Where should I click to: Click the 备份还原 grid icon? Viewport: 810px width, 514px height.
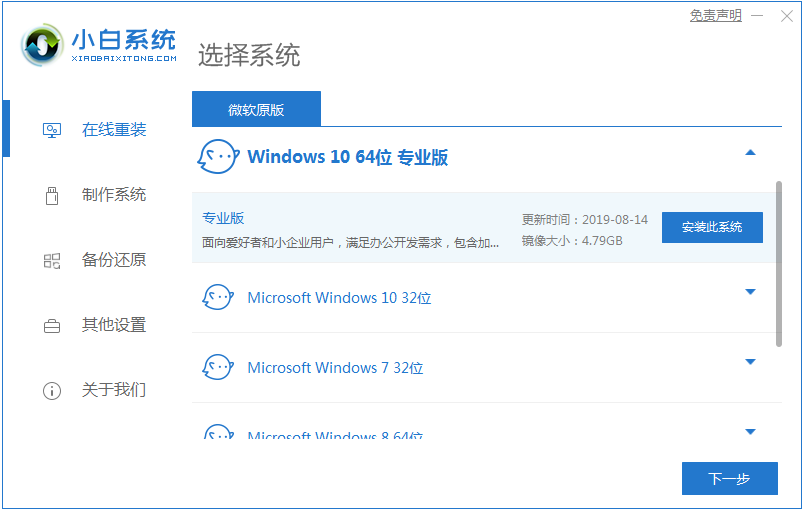(x=52, y=260)
